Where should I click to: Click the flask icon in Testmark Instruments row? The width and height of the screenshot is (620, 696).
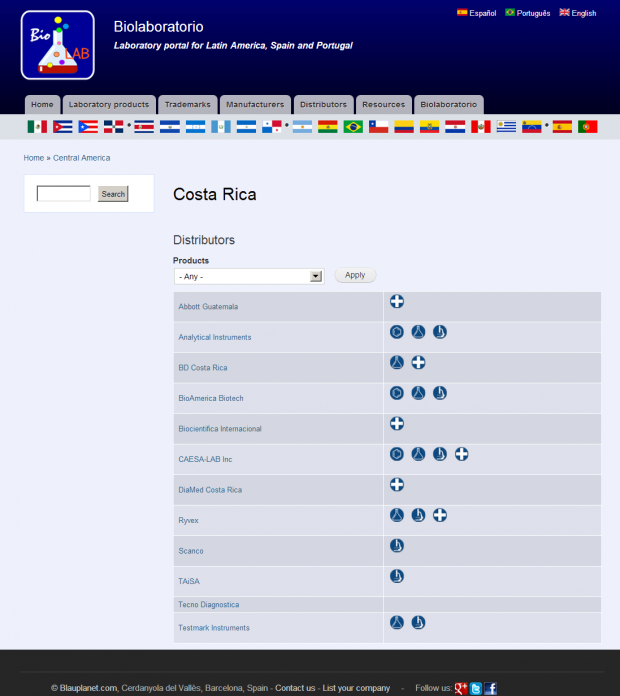(397, 622)
